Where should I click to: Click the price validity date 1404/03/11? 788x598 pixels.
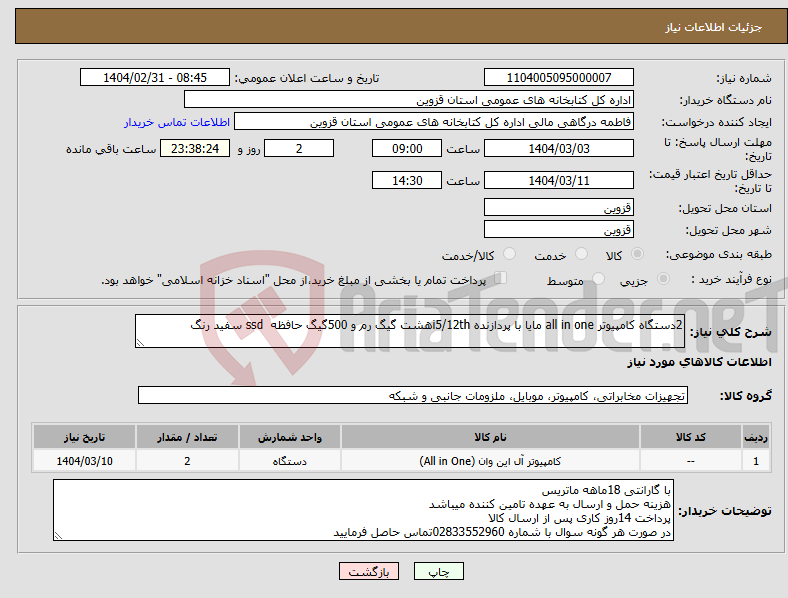[559, 180]
